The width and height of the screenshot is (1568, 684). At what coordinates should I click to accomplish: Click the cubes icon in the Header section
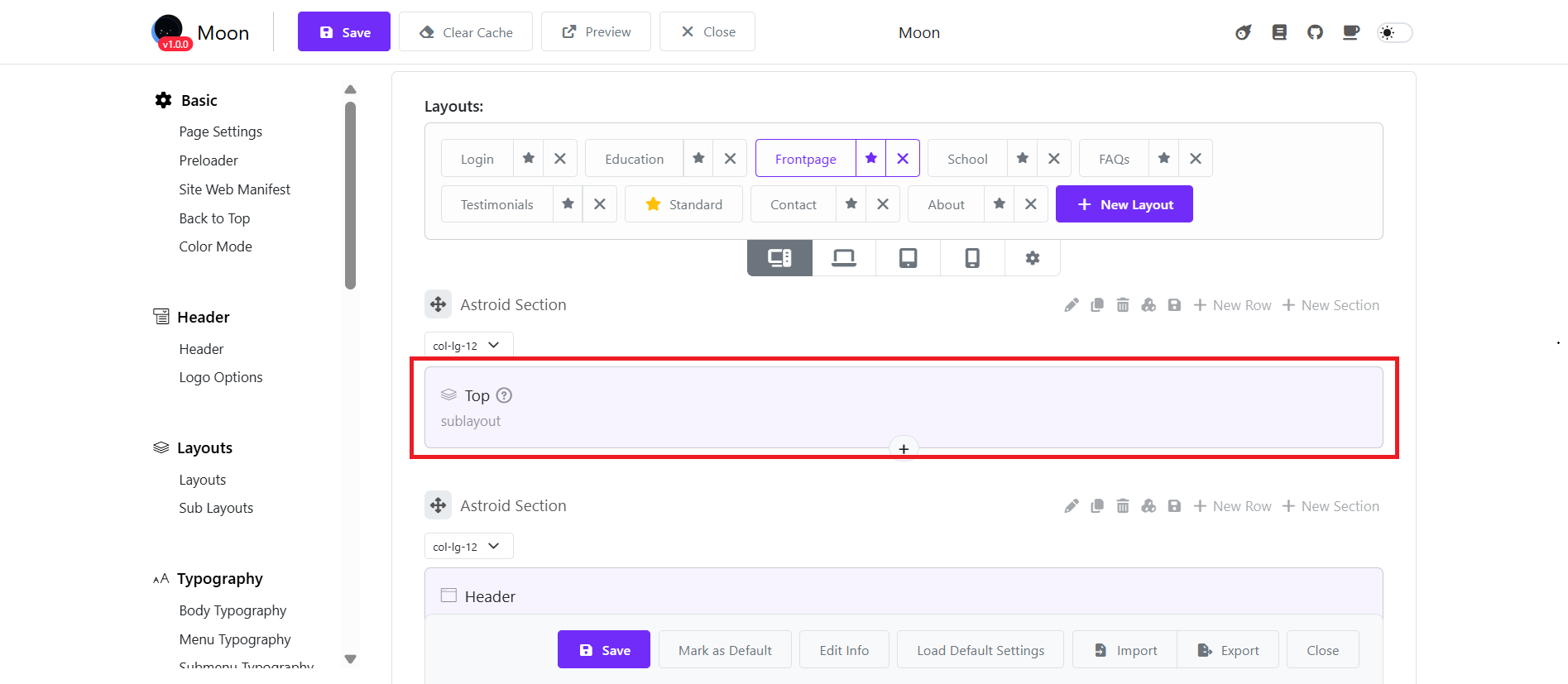click(x=1148, y=506)
